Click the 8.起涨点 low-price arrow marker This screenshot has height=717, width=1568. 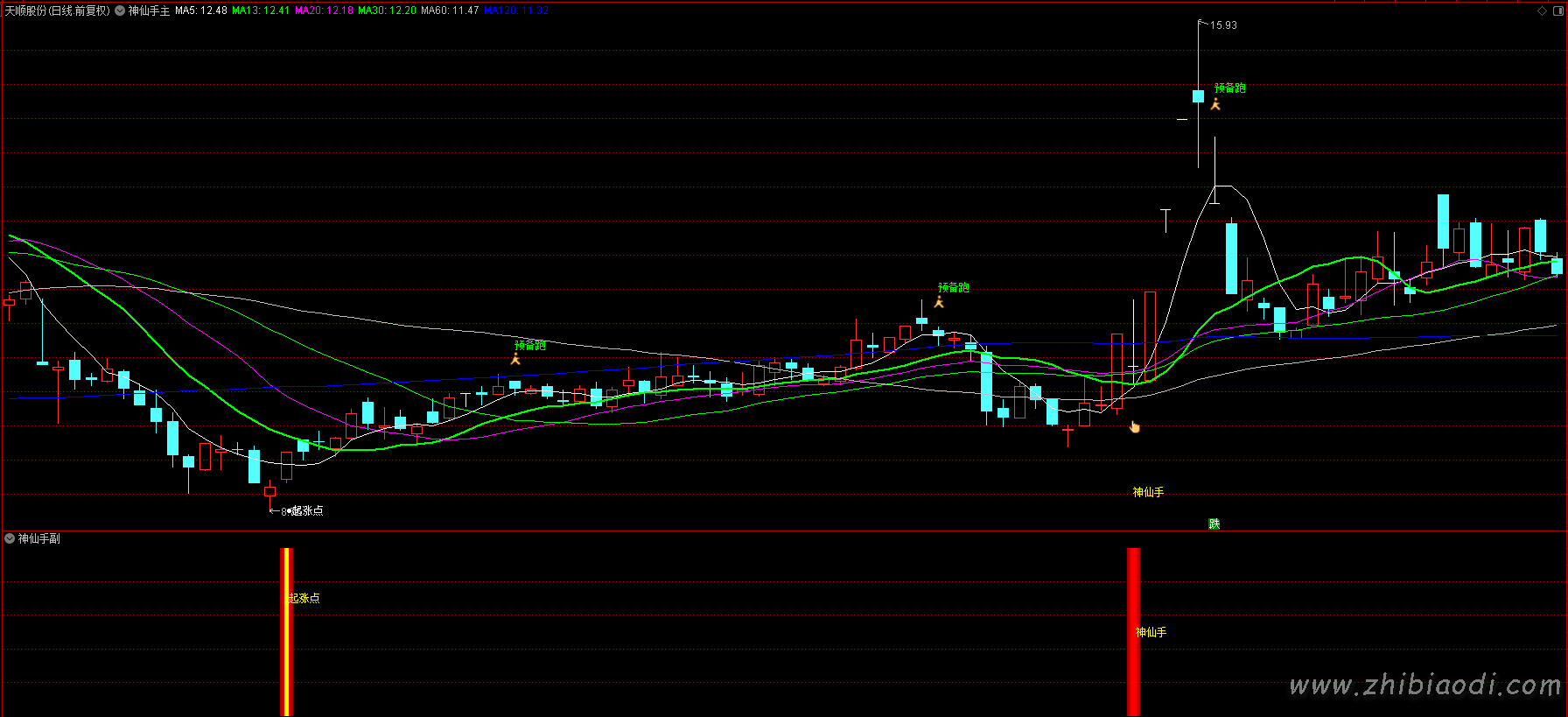click(x=297, y=510)
